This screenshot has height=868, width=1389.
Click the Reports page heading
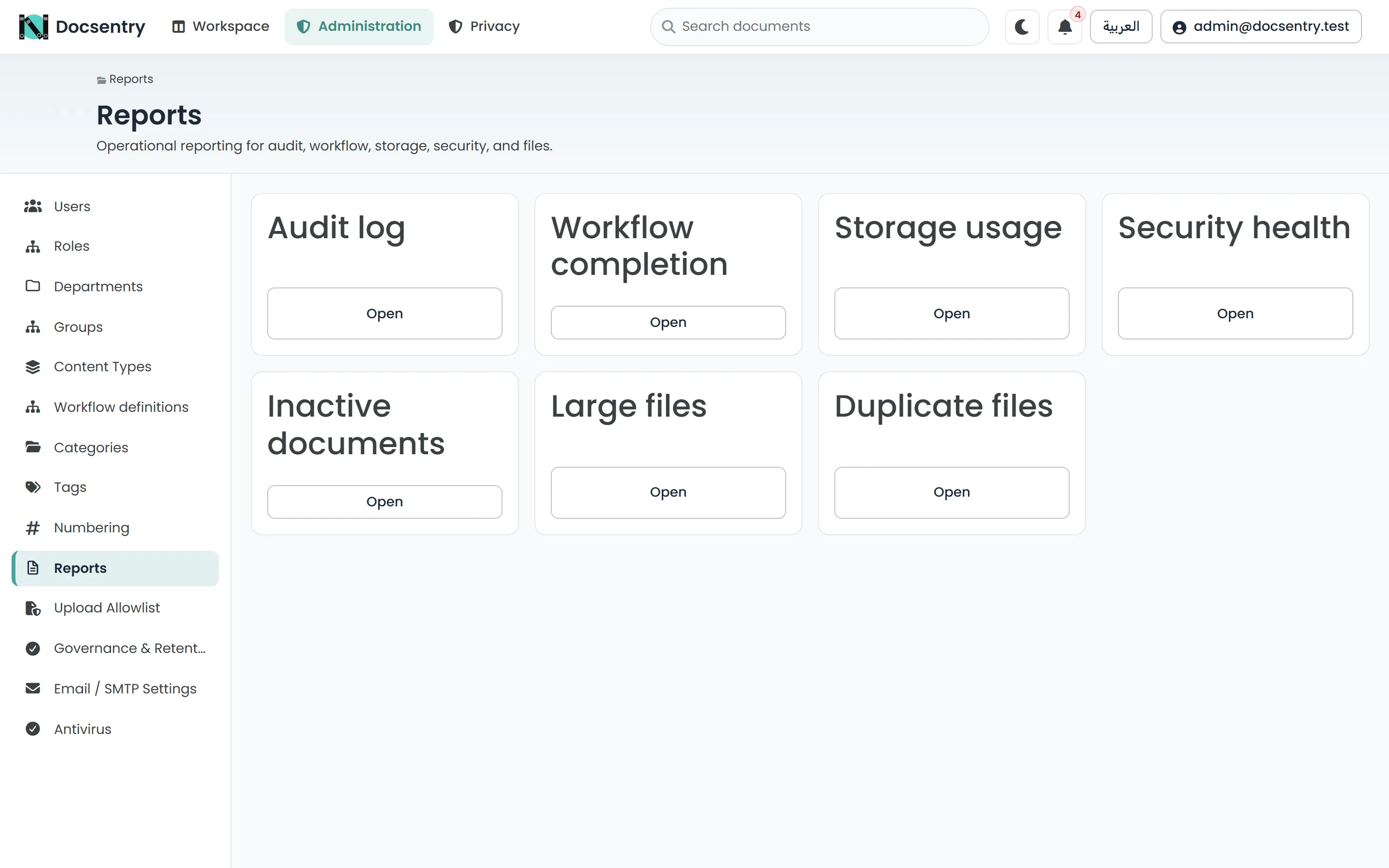pos(149,115)
